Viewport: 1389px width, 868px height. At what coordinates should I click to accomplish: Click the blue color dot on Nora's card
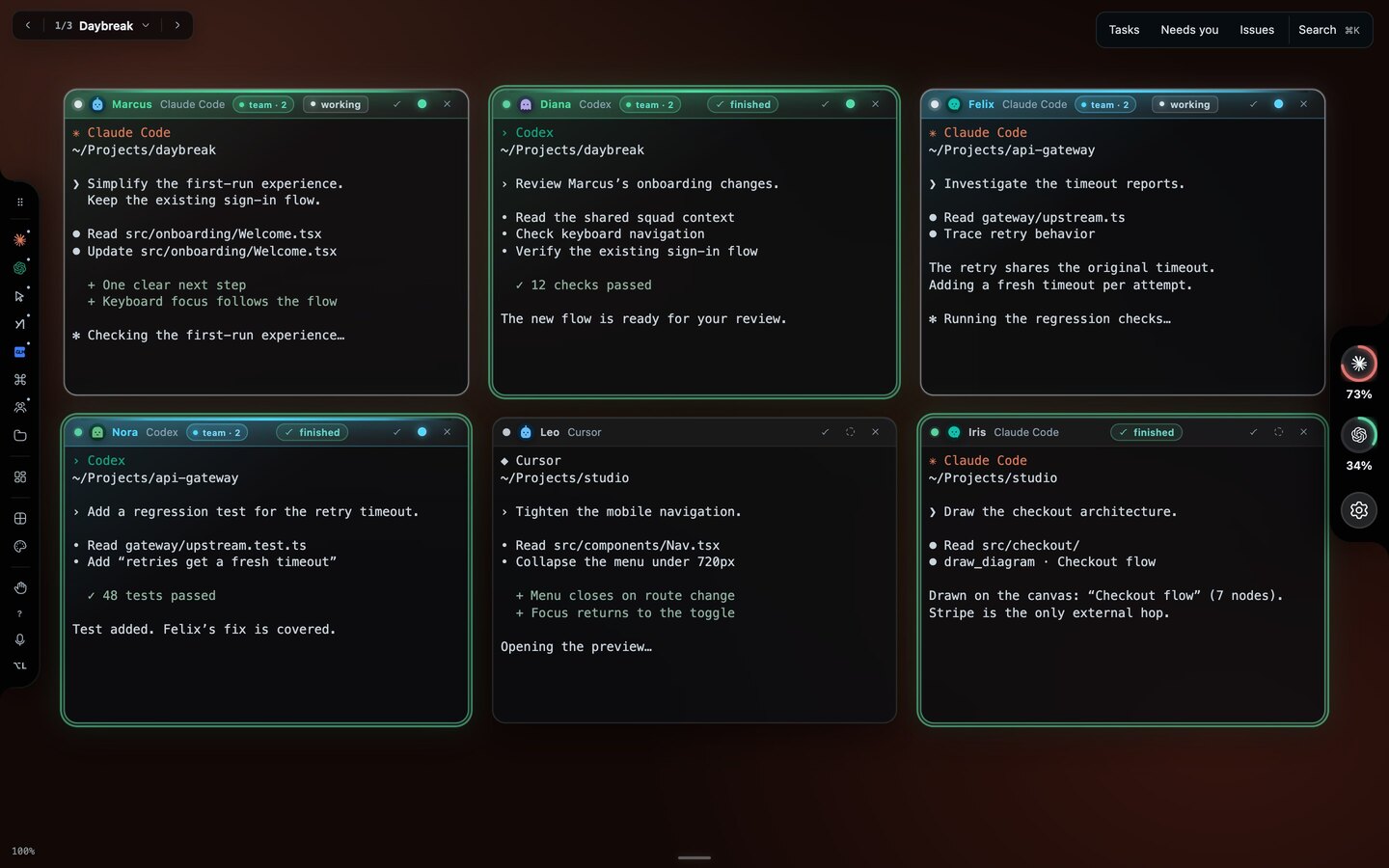[x=422, y=432]
